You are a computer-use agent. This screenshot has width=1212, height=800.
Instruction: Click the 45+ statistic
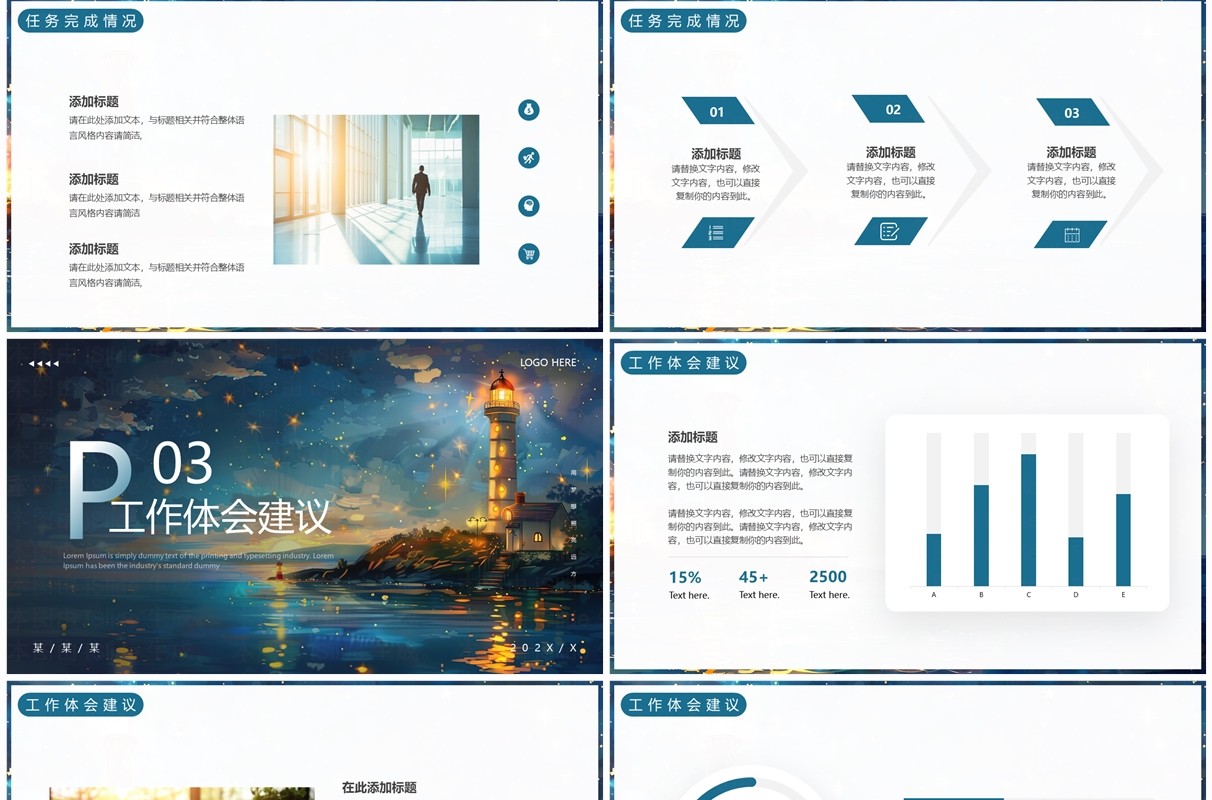point(754,577)
